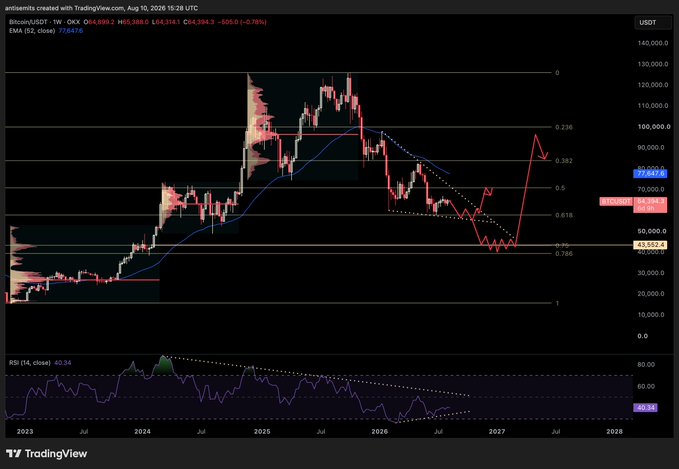Viewport: 679px width, 469px height.
Task: Click the USDT currency button
Action: pyautogui.click(x=653, y=23)
